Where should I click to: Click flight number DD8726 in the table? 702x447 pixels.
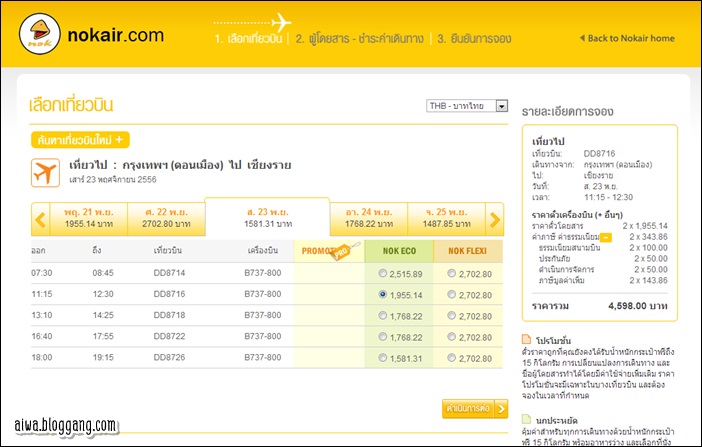click(169, 357)
